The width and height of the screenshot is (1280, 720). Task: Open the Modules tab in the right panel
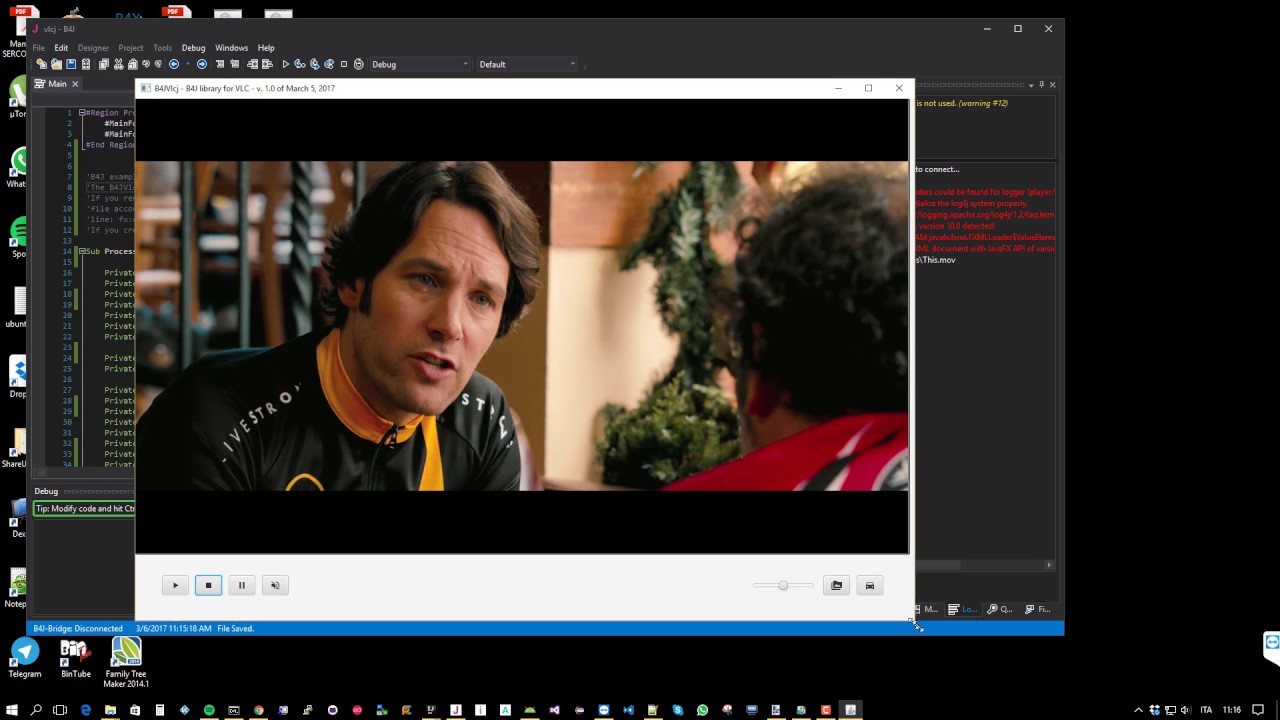coord(926,609)
